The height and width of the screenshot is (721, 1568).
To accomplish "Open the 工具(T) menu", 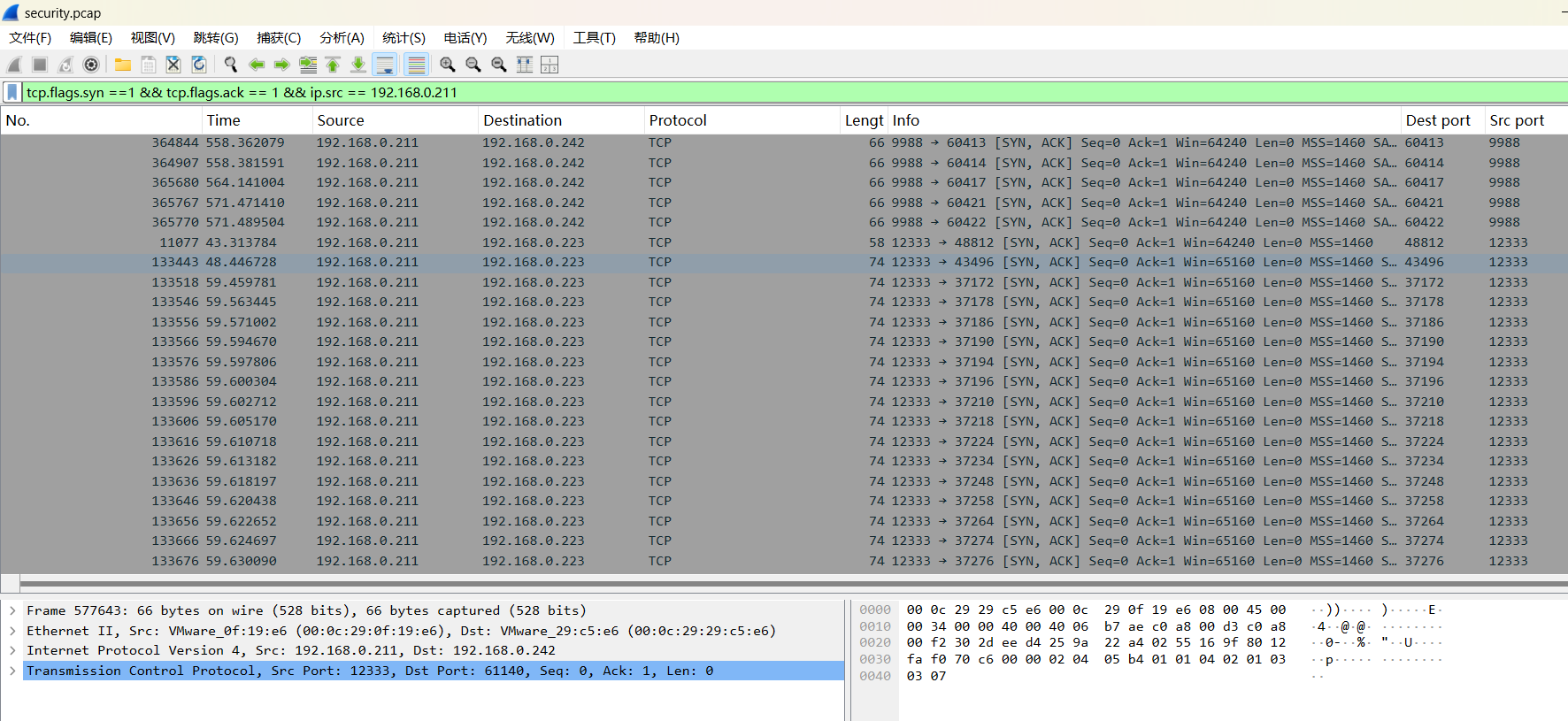I will [x=594, y=38].
